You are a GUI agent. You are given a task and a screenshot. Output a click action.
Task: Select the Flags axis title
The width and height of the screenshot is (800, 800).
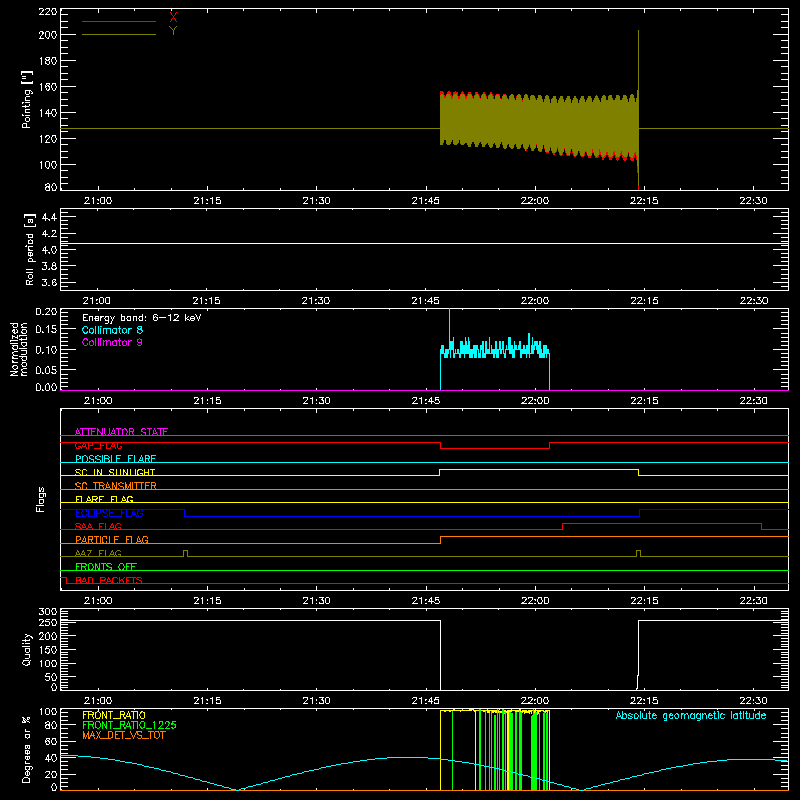[41, 499]
